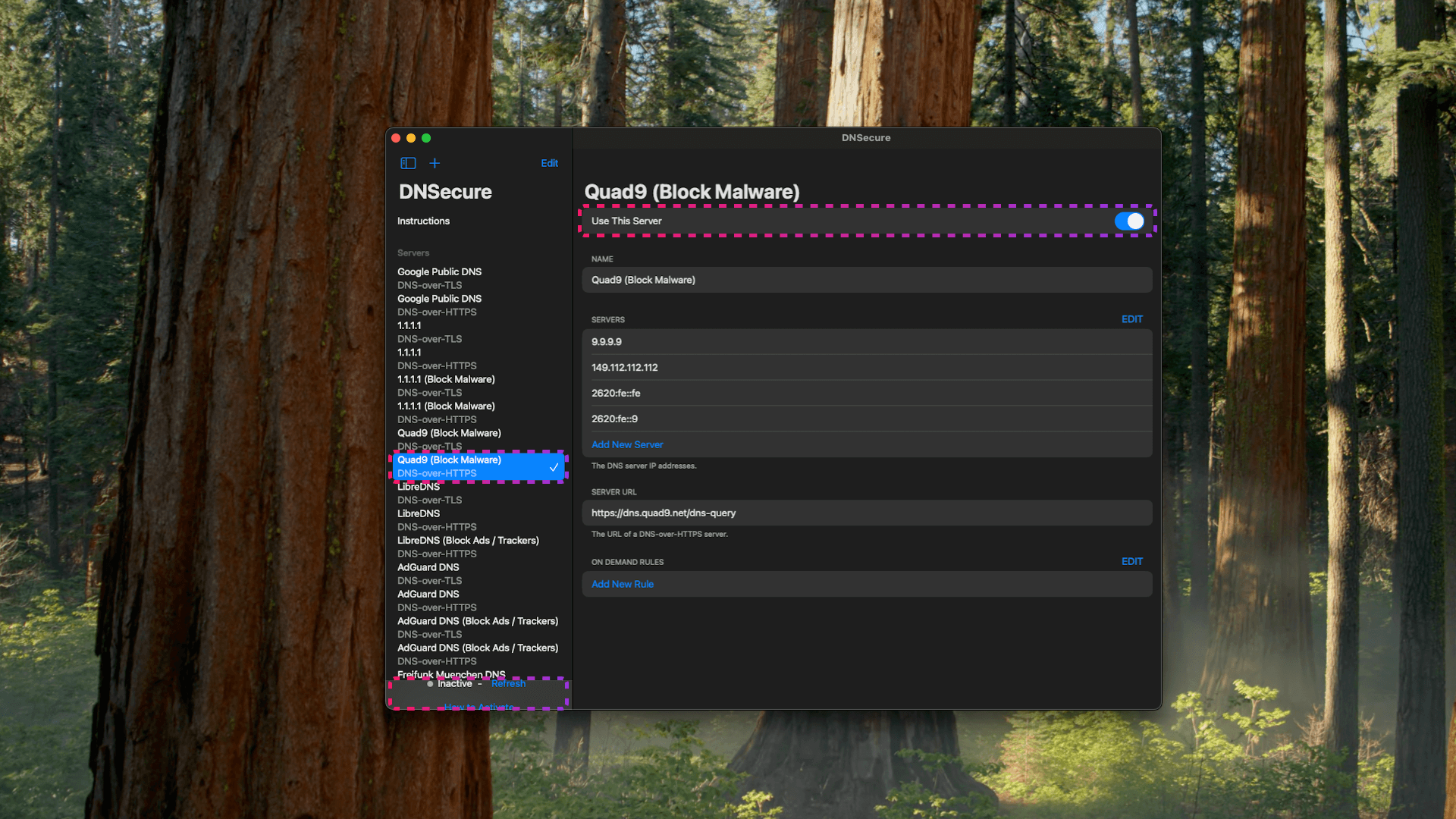
Task: Click EDIT next to the SERVERS section
Action: (x=1131, y=319)
